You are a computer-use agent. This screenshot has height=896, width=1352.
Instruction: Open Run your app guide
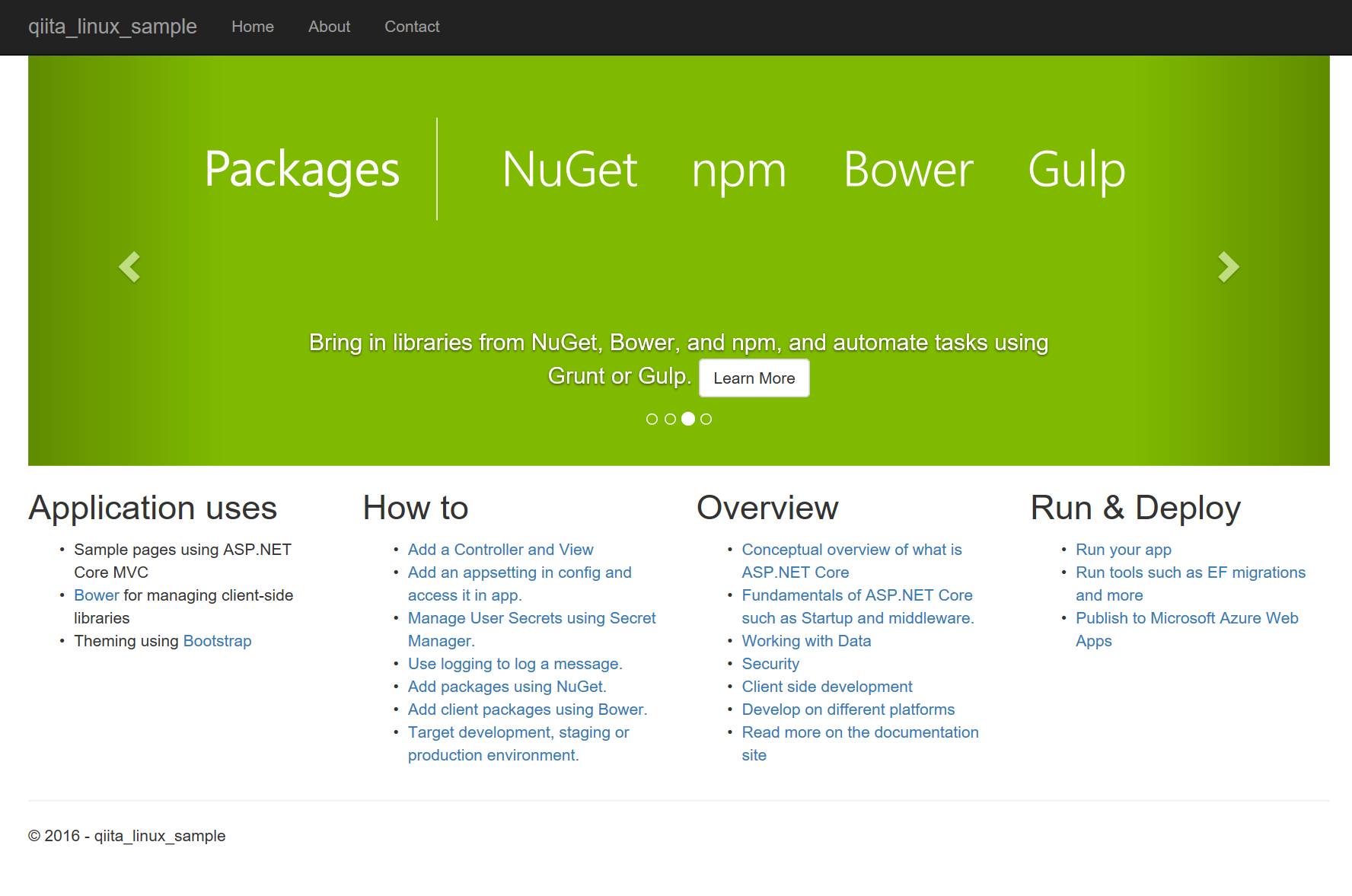tap(1124, 549)
